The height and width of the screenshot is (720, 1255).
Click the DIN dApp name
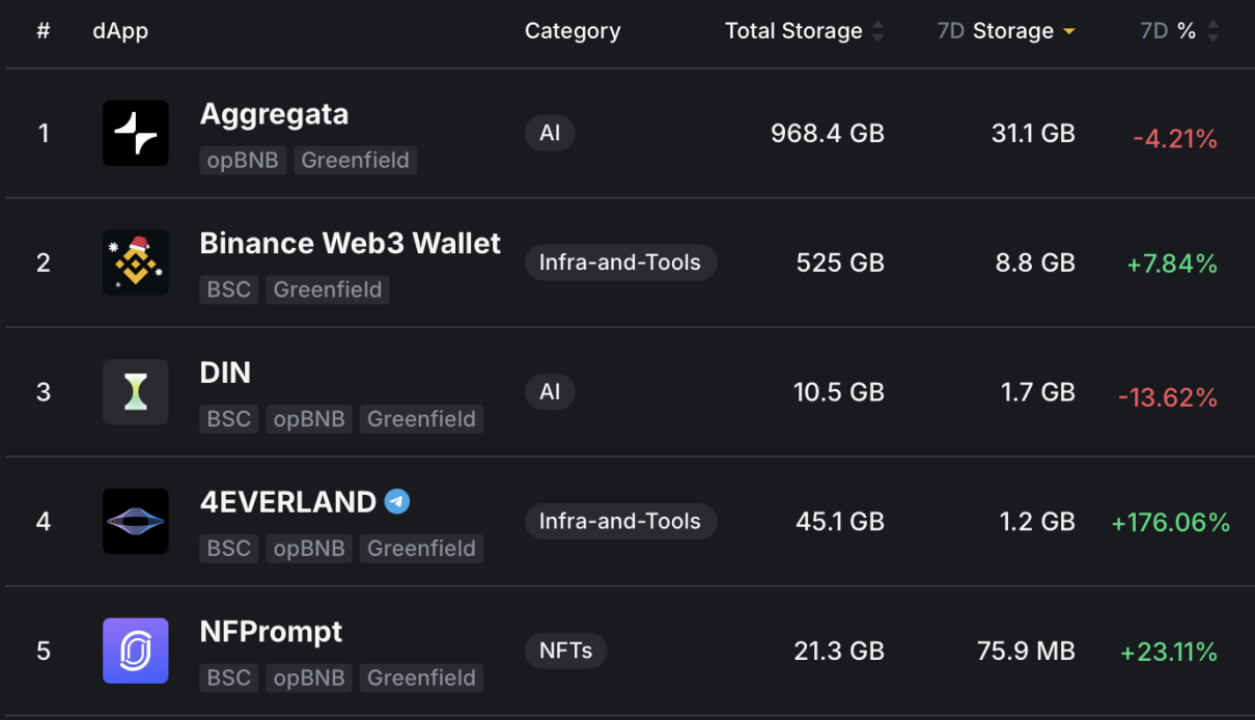tap(225, 373)
